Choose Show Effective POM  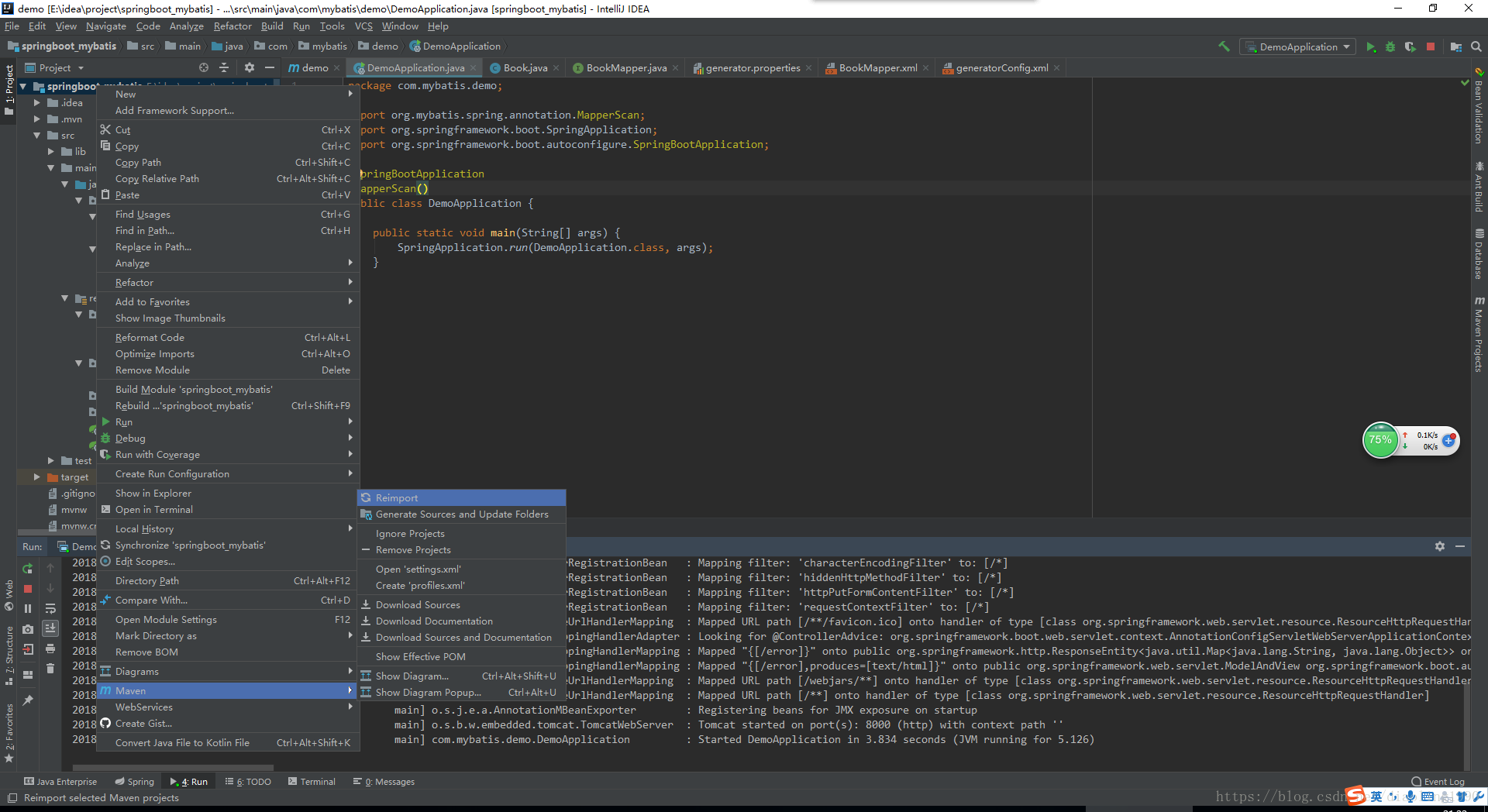pyautogui.click(x=462, y=656)
